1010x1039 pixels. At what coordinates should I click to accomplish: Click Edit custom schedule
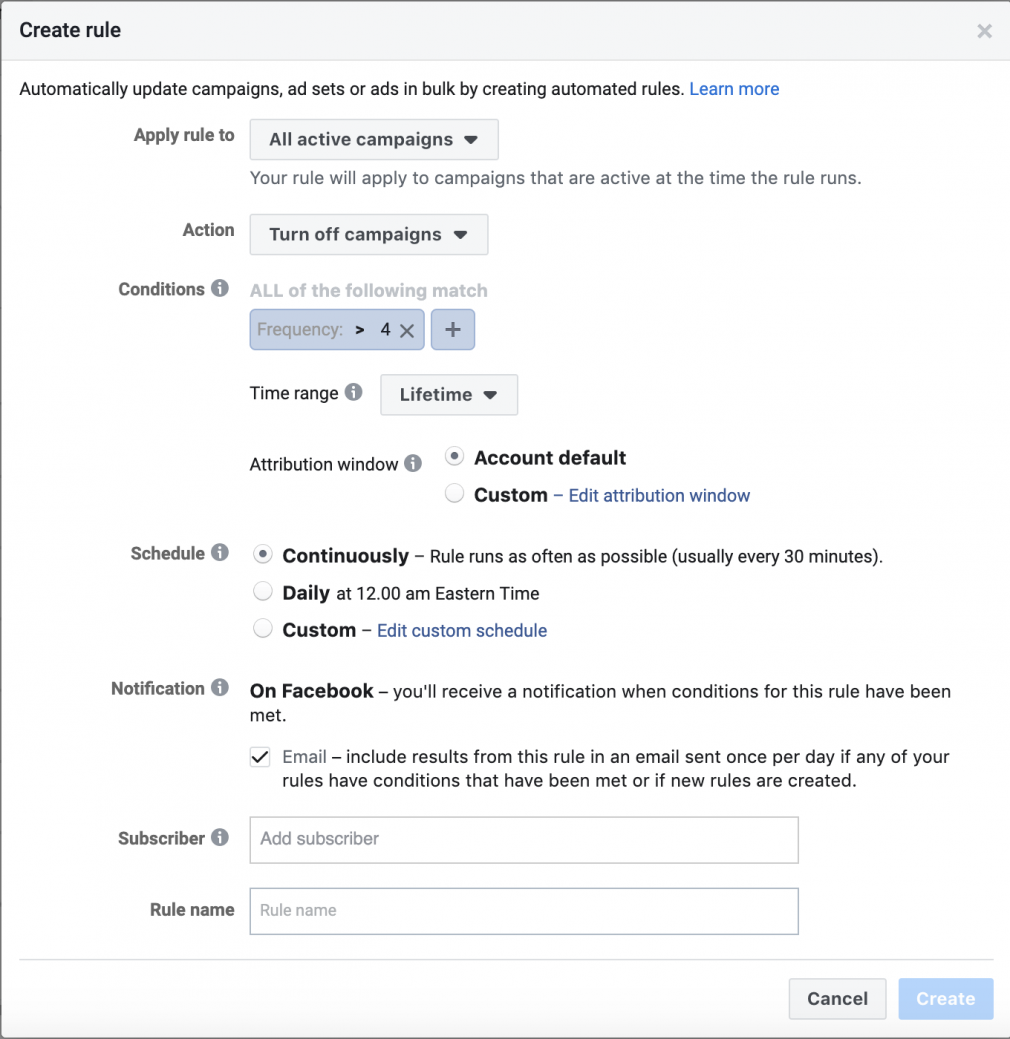coord(461,630)
